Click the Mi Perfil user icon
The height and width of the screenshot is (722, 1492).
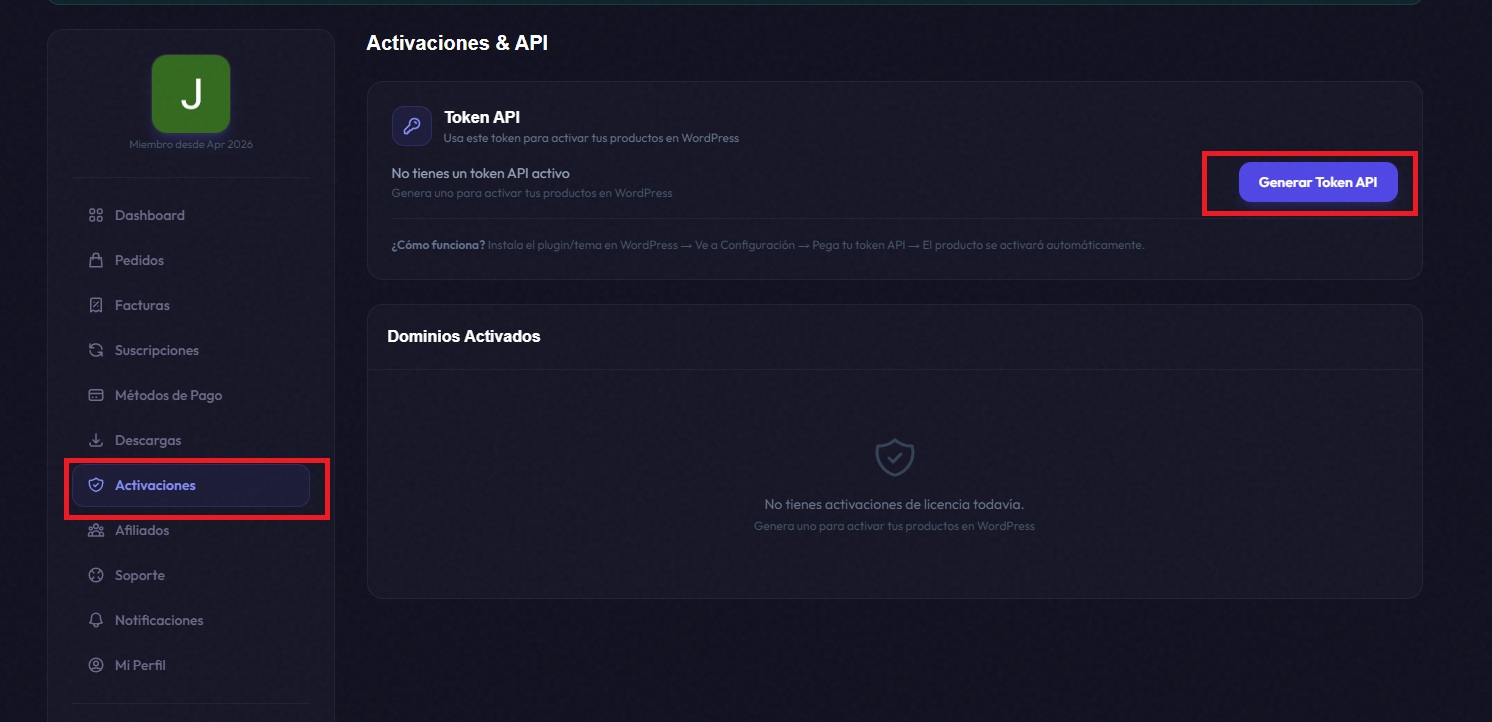pyautogui.click(x=96, y=665)
